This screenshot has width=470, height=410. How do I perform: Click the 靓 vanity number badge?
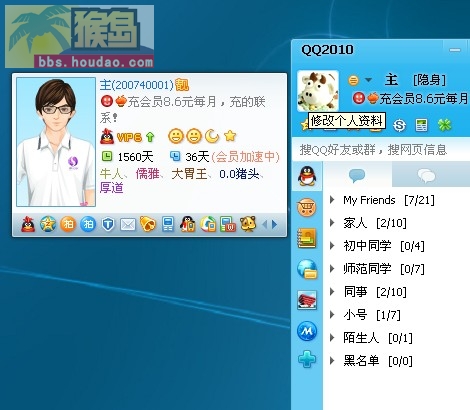[182, 85]
